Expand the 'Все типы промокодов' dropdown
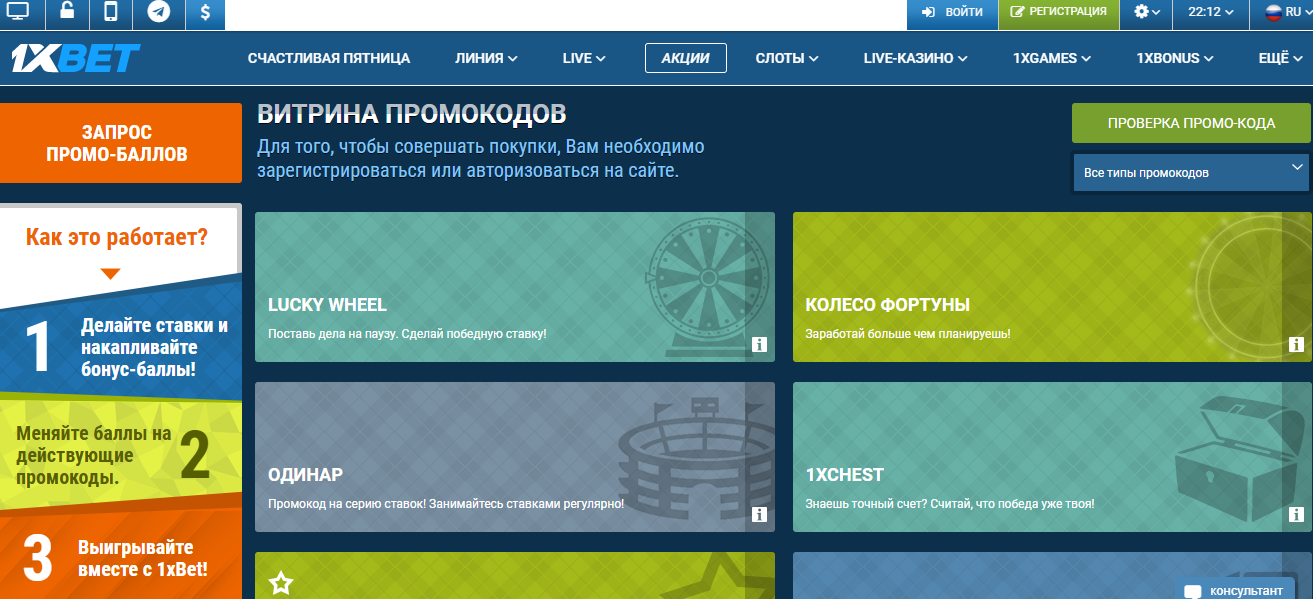This screenshot has width=1313, height=599. 1190,172
